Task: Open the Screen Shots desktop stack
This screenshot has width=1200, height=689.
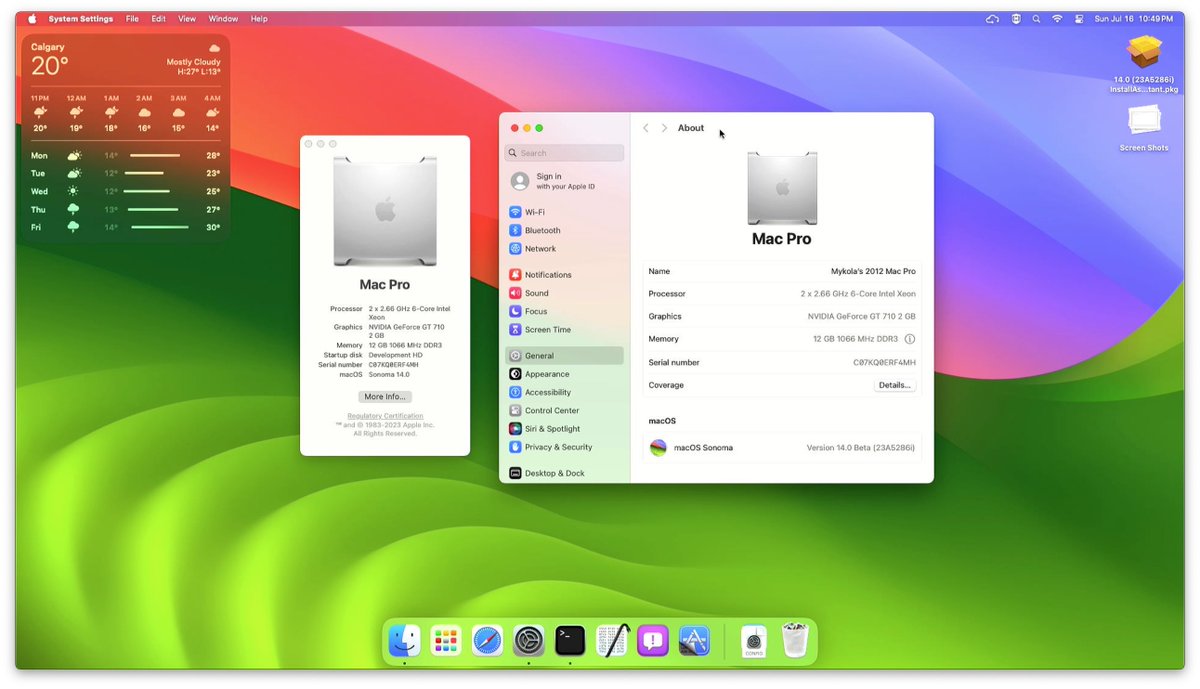Action: (1144, 128)
